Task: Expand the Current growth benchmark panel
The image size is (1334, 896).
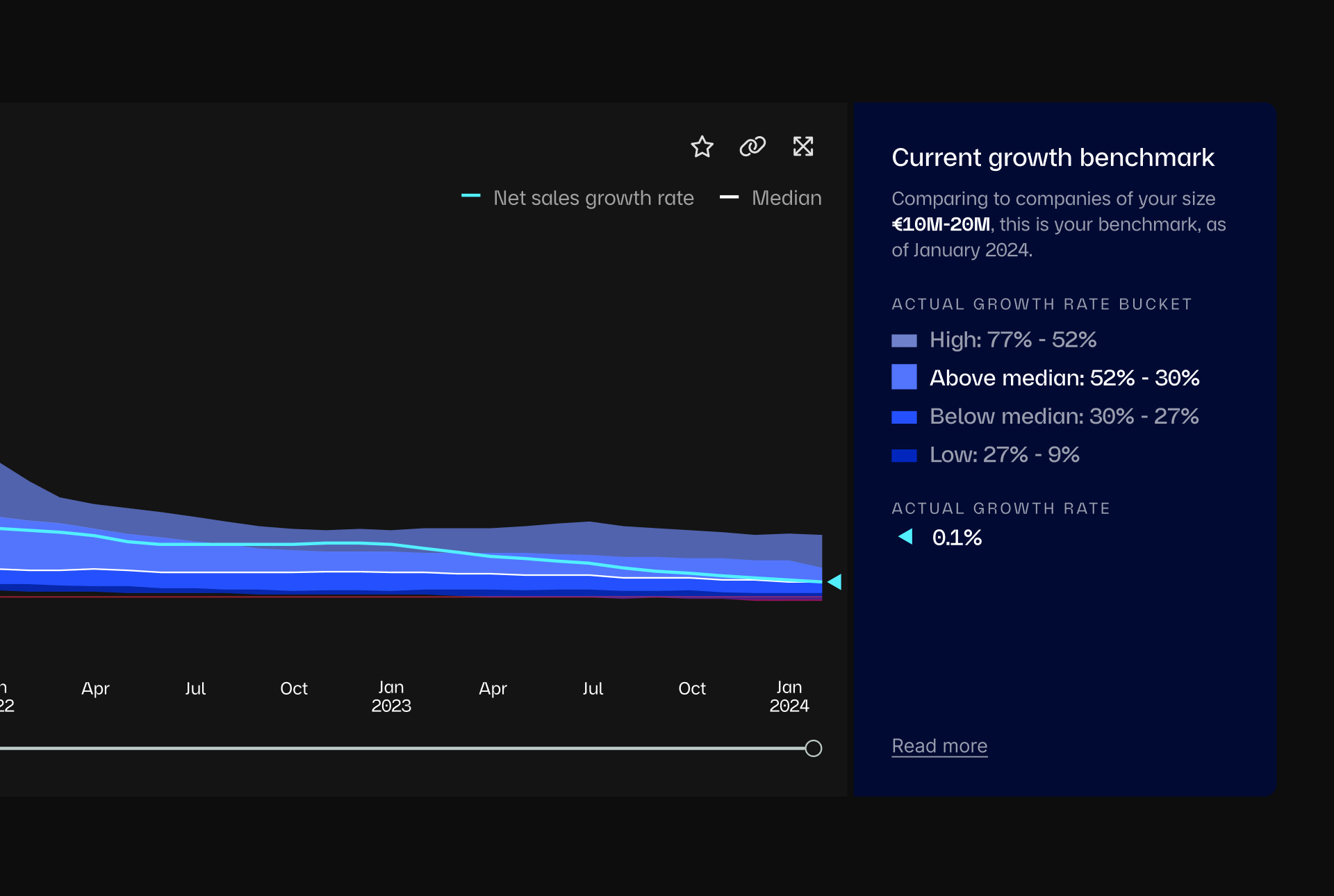Action: click(x=1053, y=157)
